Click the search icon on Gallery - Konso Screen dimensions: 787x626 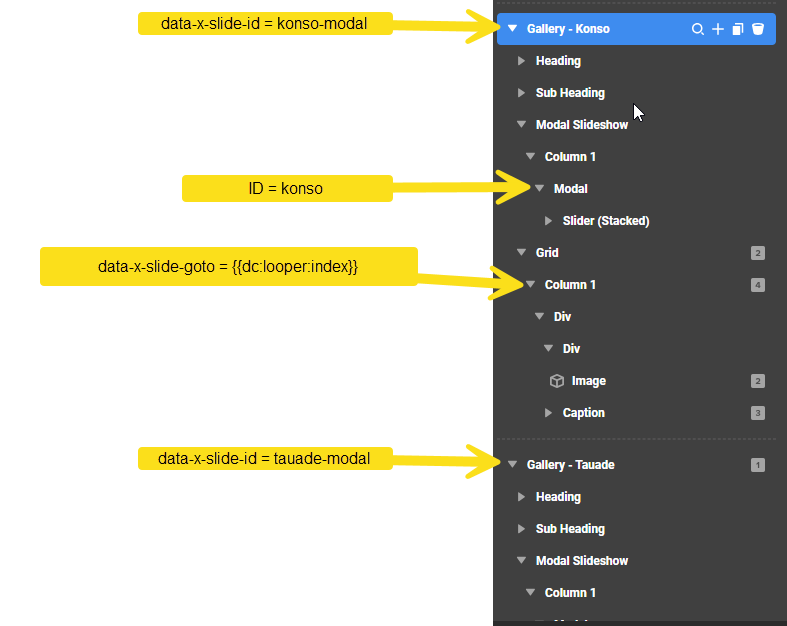pos(698,29)
